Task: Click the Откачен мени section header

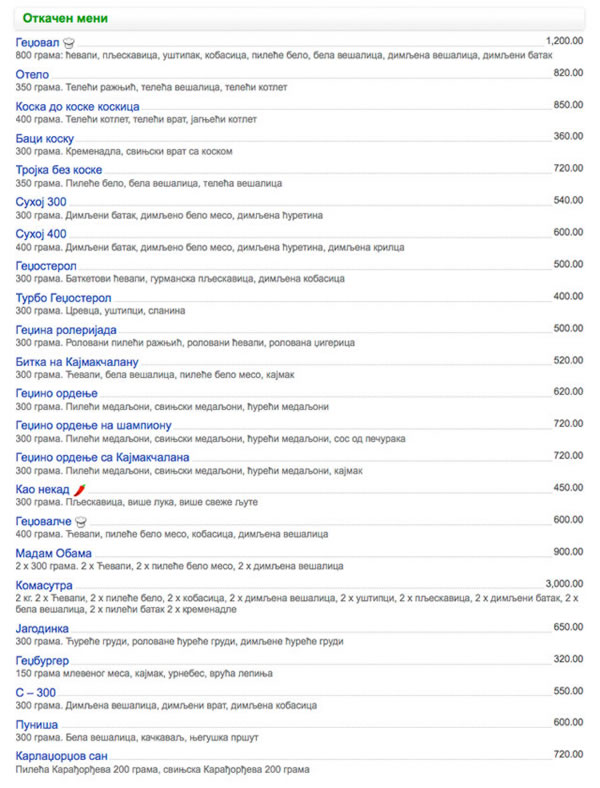Action: (x=65, y=18)
